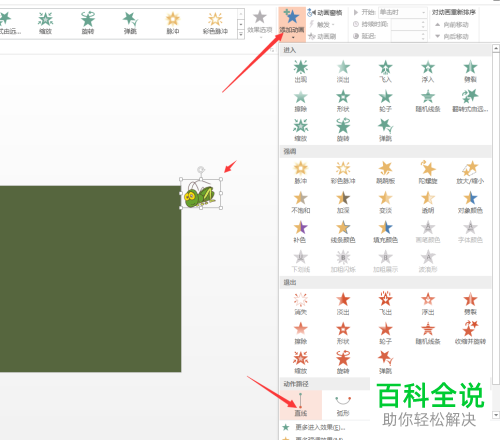The height and width of the screenshot is (440, 500).
Task: Activate the Animation Painter (动画刷)
Action: tap(322, 36)
